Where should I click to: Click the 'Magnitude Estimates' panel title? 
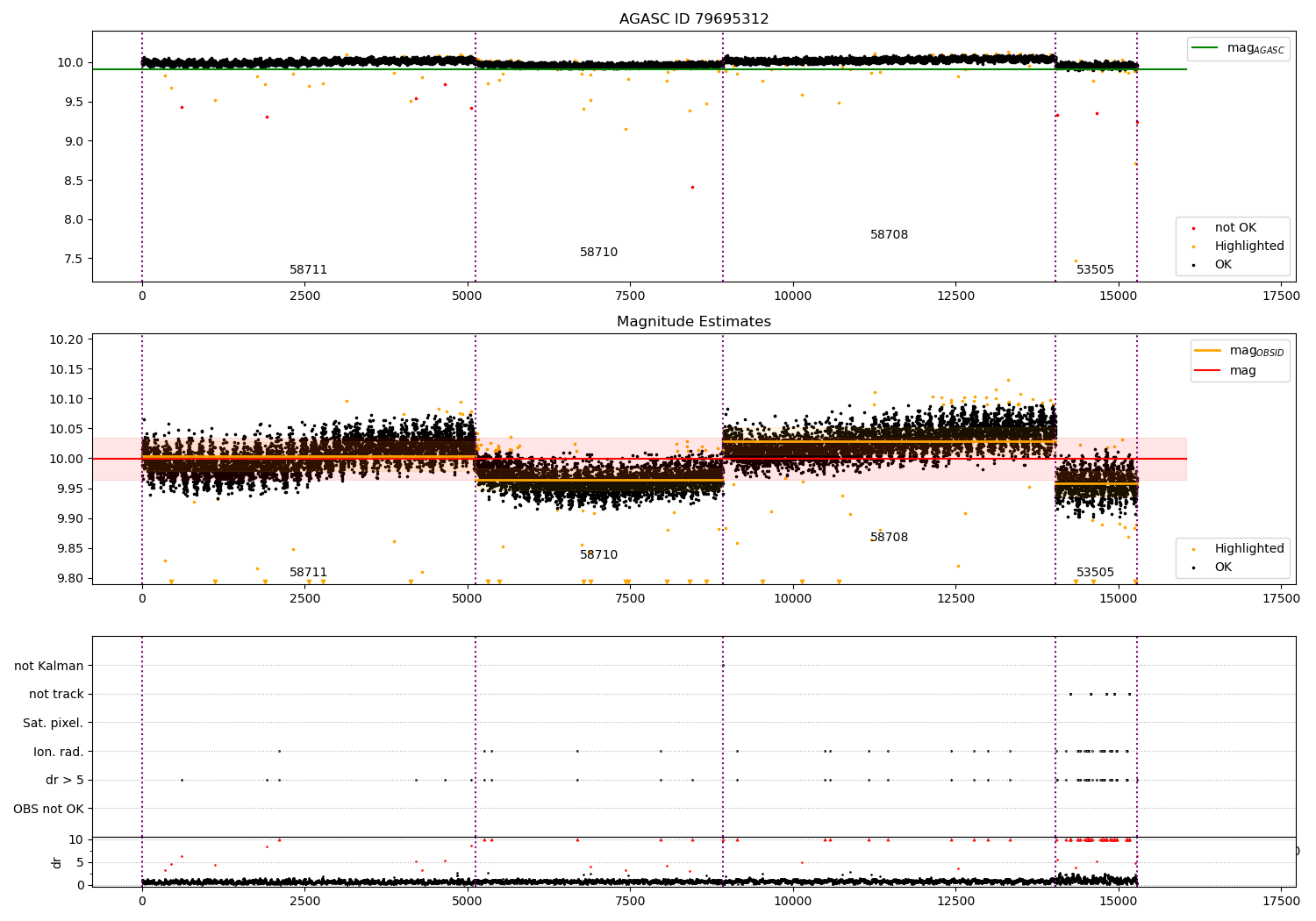(694, 322)
